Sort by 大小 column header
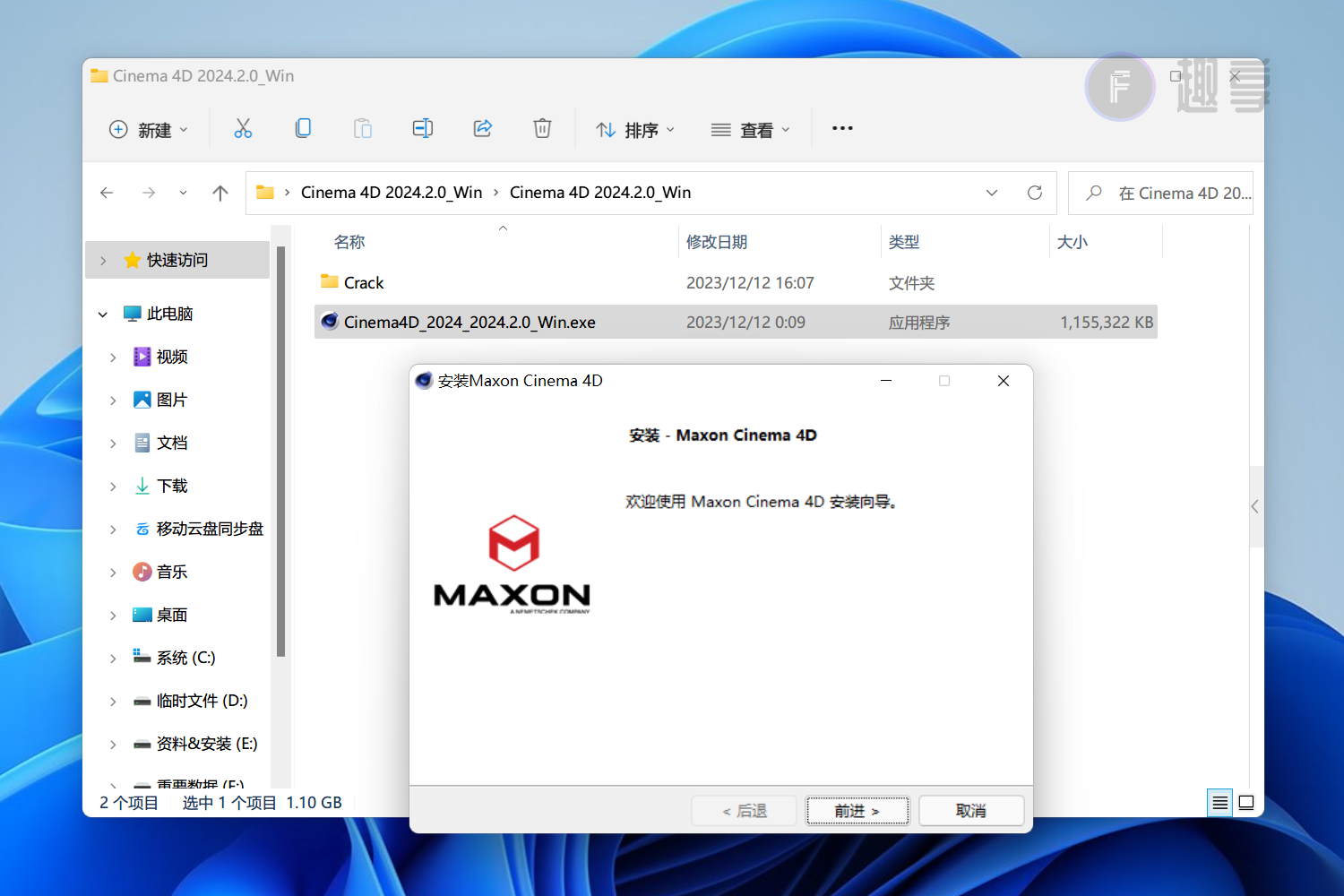Image resolution: width=1344 pixels, height=896 pixels. (x=1073, y=242)
